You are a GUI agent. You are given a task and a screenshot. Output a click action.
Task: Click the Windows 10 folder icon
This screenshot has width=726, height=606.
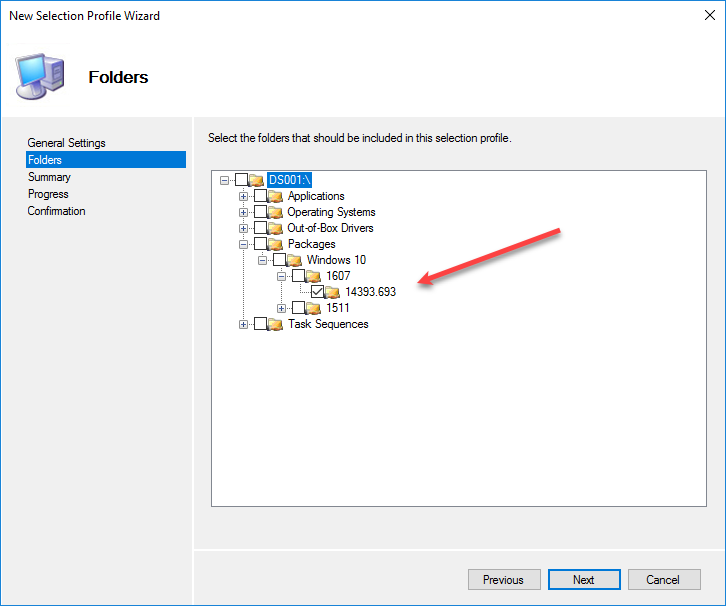tap(295, 260)
